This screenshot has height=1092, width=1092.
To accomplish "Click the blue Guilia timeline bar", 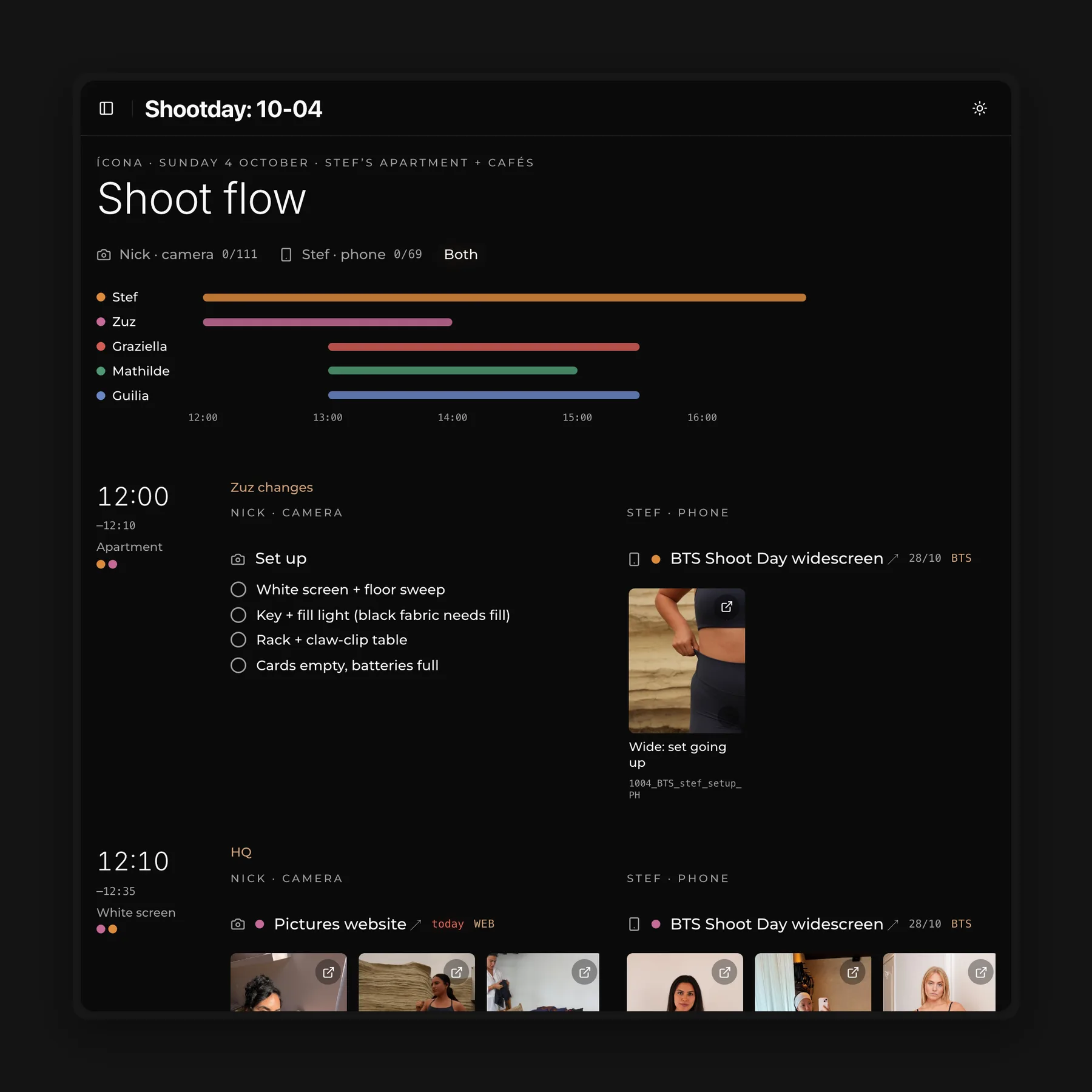I will pyautogui.click(x=484, y=396).
